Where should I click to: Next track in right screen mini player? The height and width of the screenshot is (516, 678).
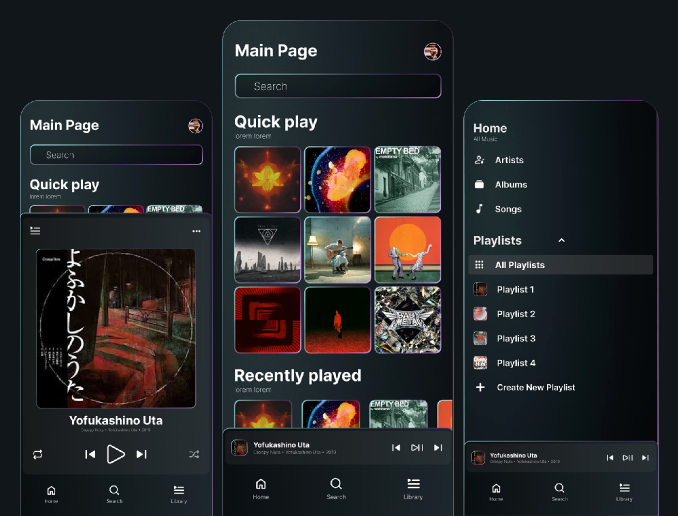tap(645, 458)
